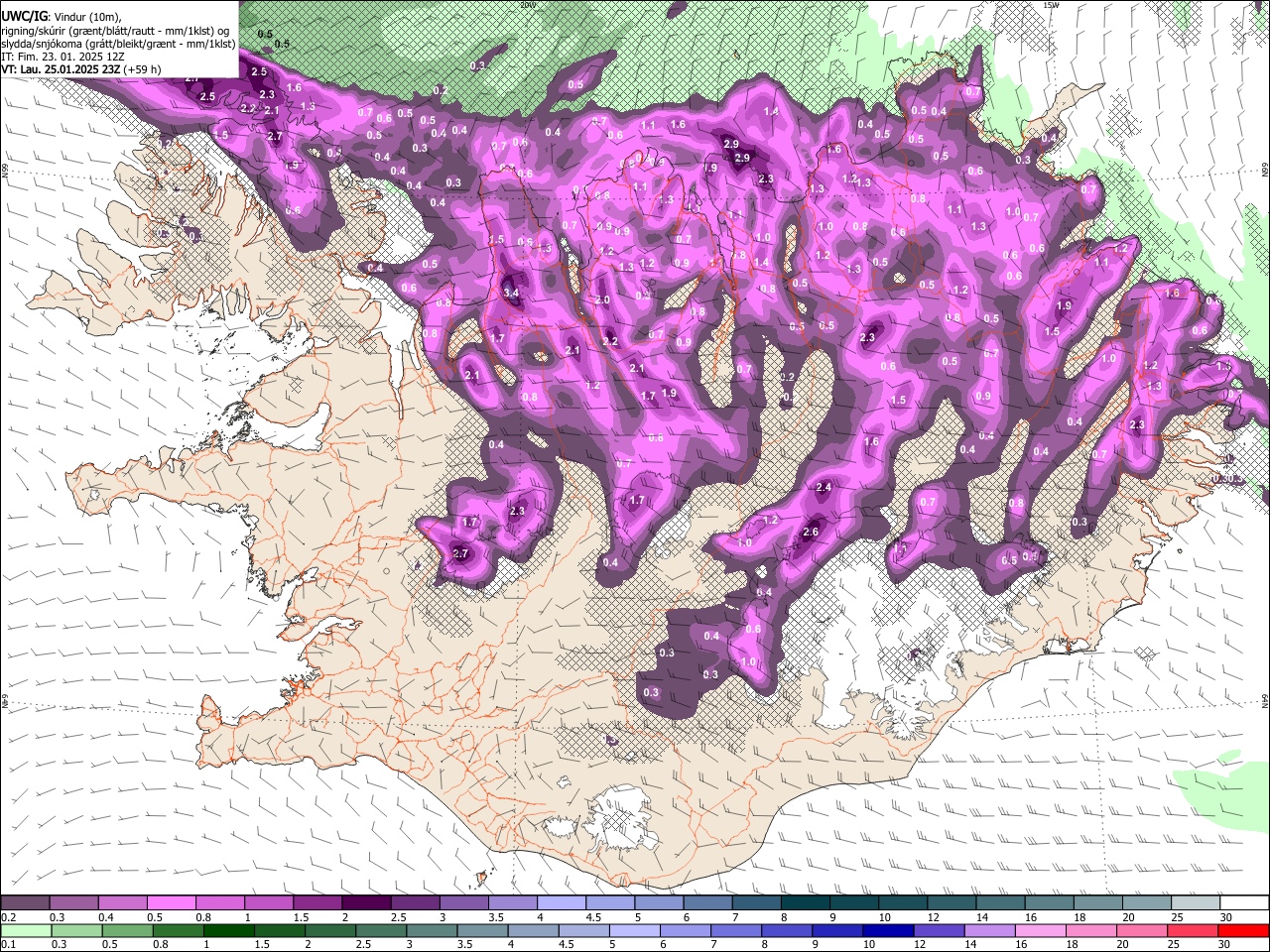Click the "rigning/skúrir" legend description line
Screen dimensions: 1270x952
pos(116,31)
